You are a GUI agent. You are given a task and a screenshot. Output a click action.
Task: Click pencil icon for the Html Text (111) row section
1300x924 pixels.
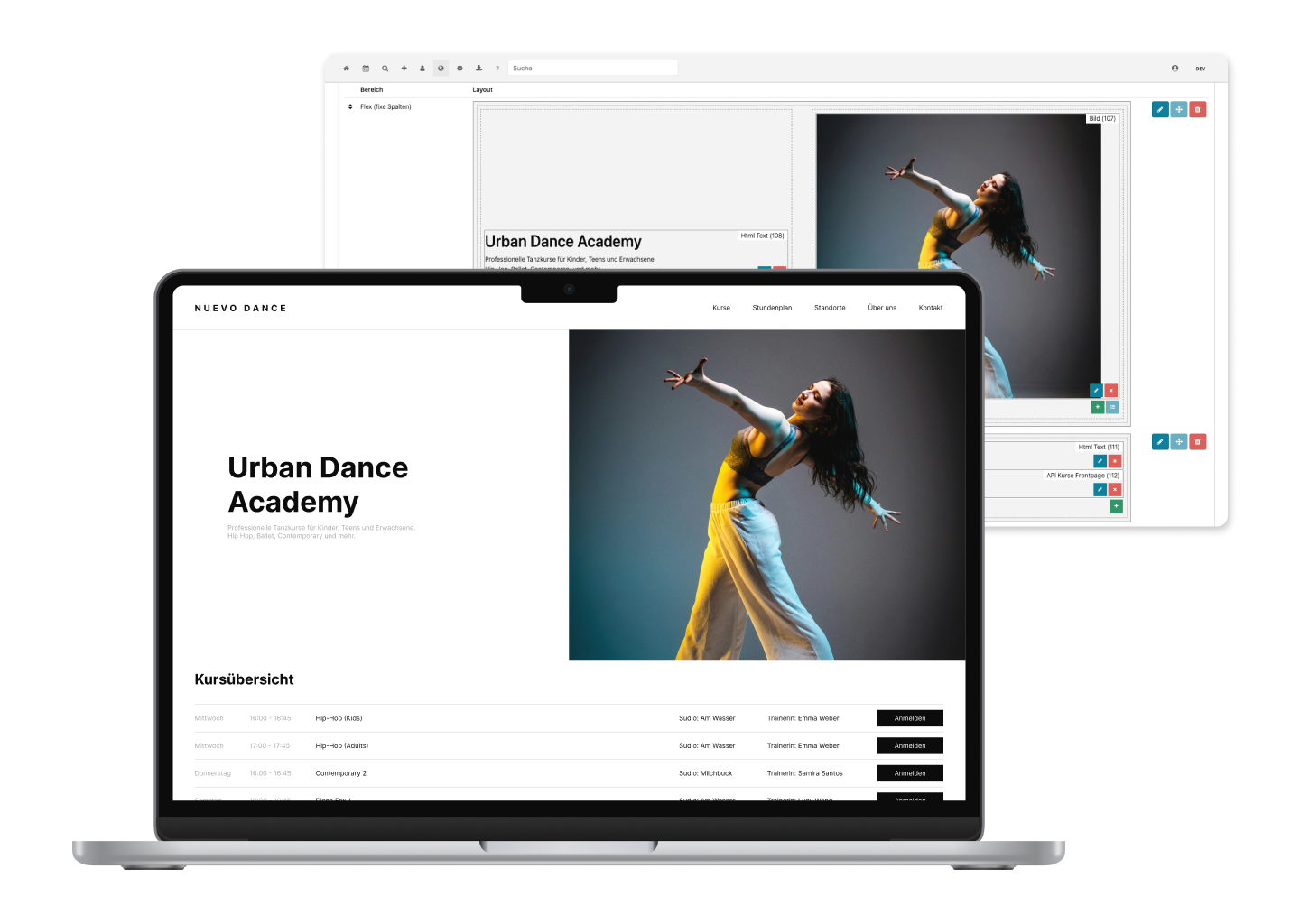click(x=1160, y=441)
